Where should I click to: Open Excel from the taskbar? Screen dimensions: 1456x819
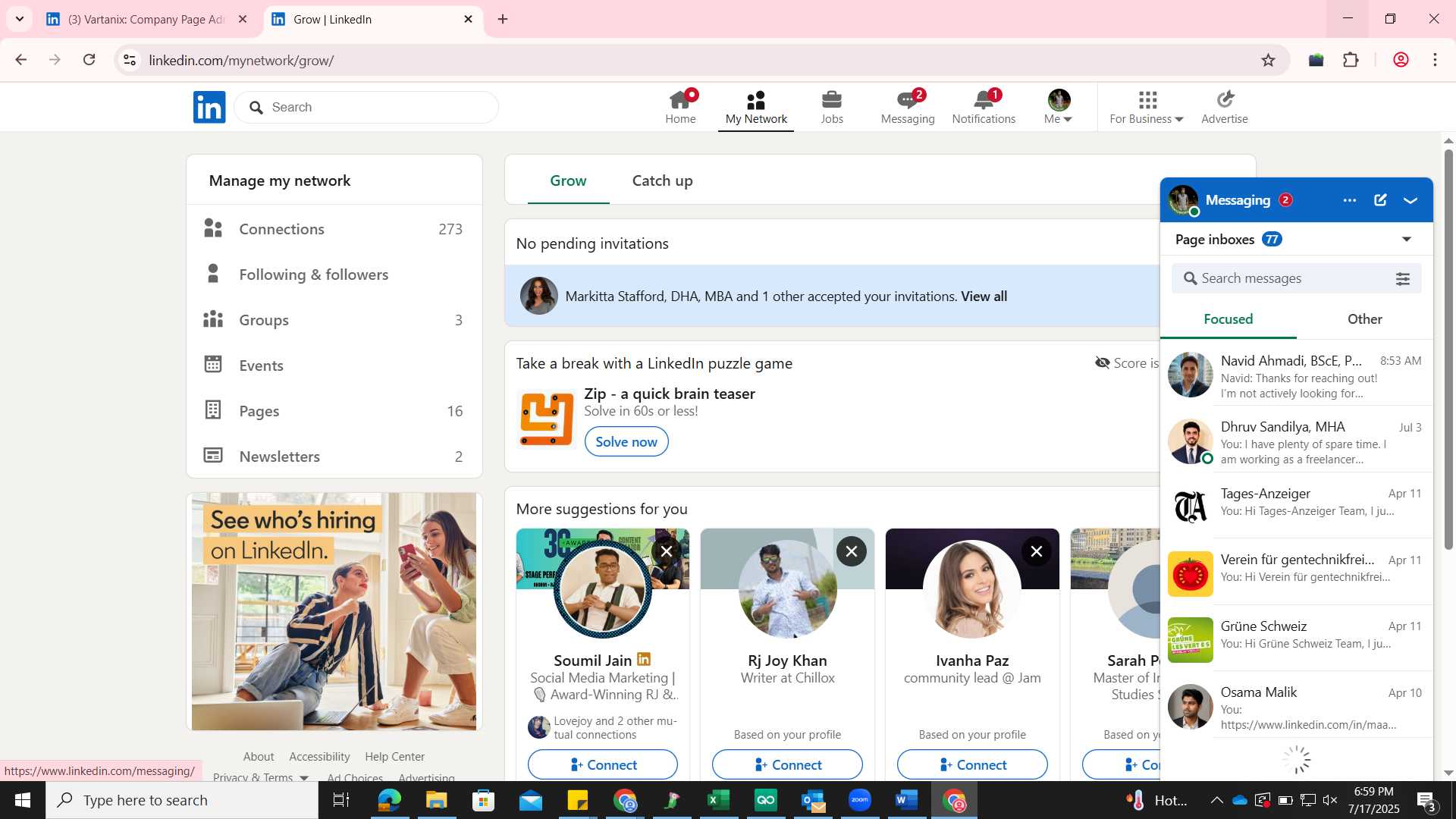(x=718, y=800)
